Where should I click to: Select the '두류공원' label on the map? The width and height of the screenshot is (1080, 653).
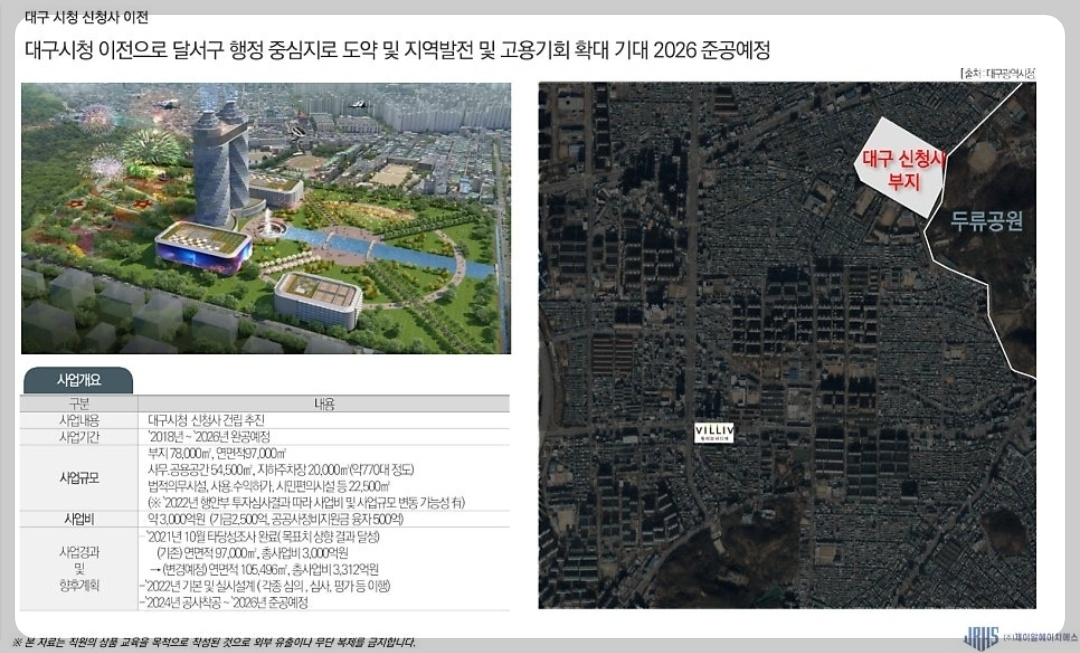coord(986,220)
